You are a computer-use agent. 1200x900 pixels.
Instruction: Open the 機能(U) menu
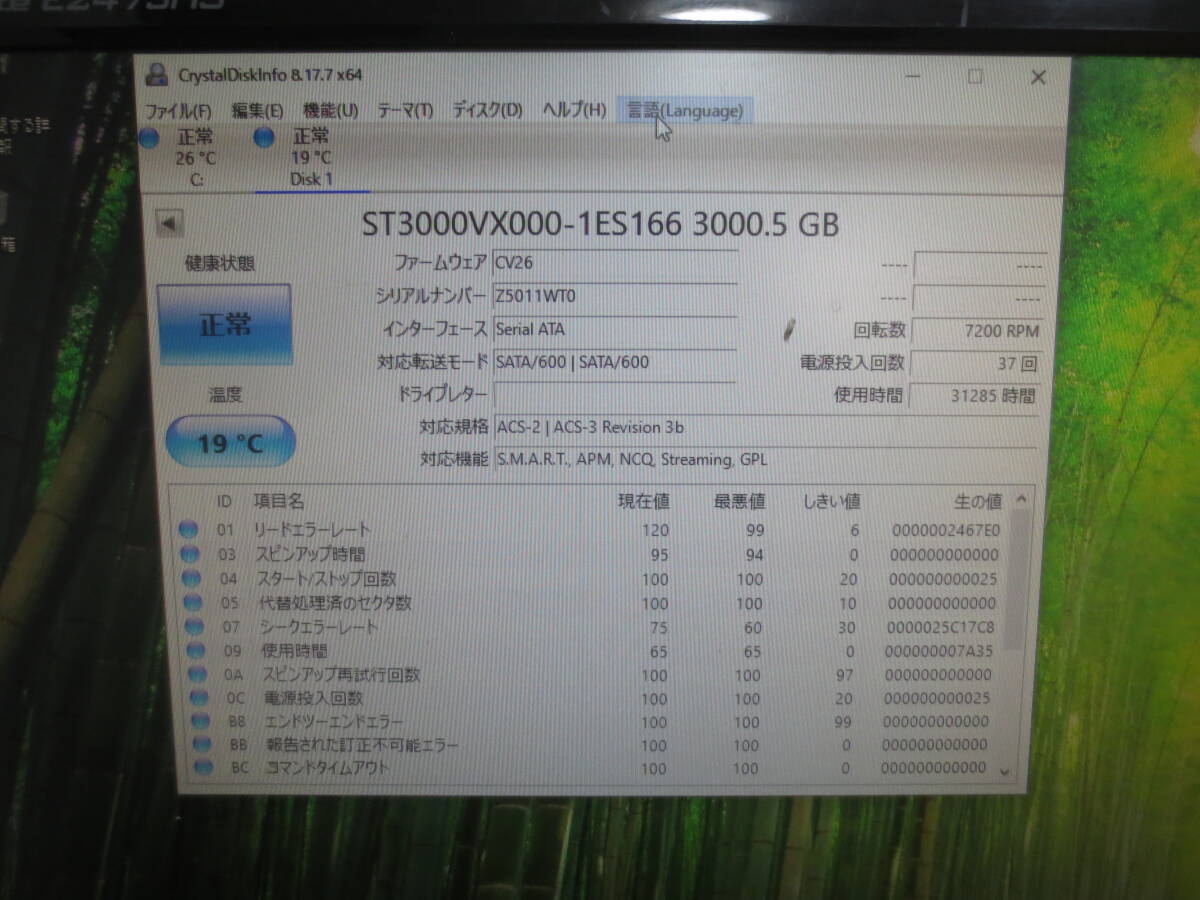click(330, 110)
